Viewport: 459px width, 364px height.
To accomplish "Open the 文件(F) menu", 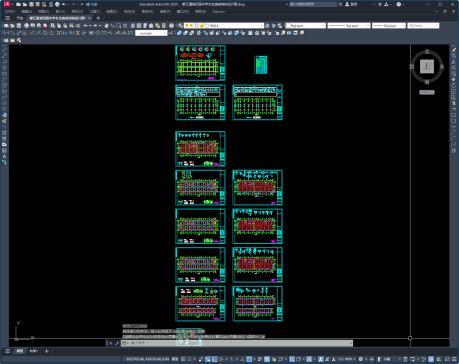I will [10, 11].
